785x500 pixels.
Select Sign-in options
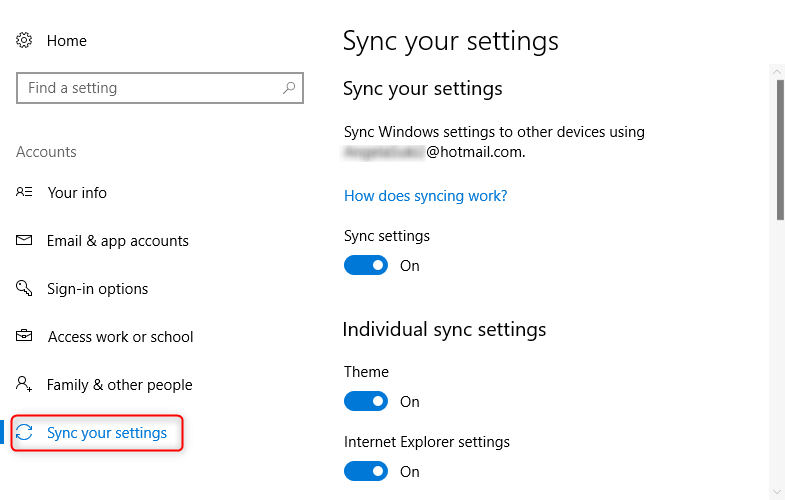click(98, 289)
